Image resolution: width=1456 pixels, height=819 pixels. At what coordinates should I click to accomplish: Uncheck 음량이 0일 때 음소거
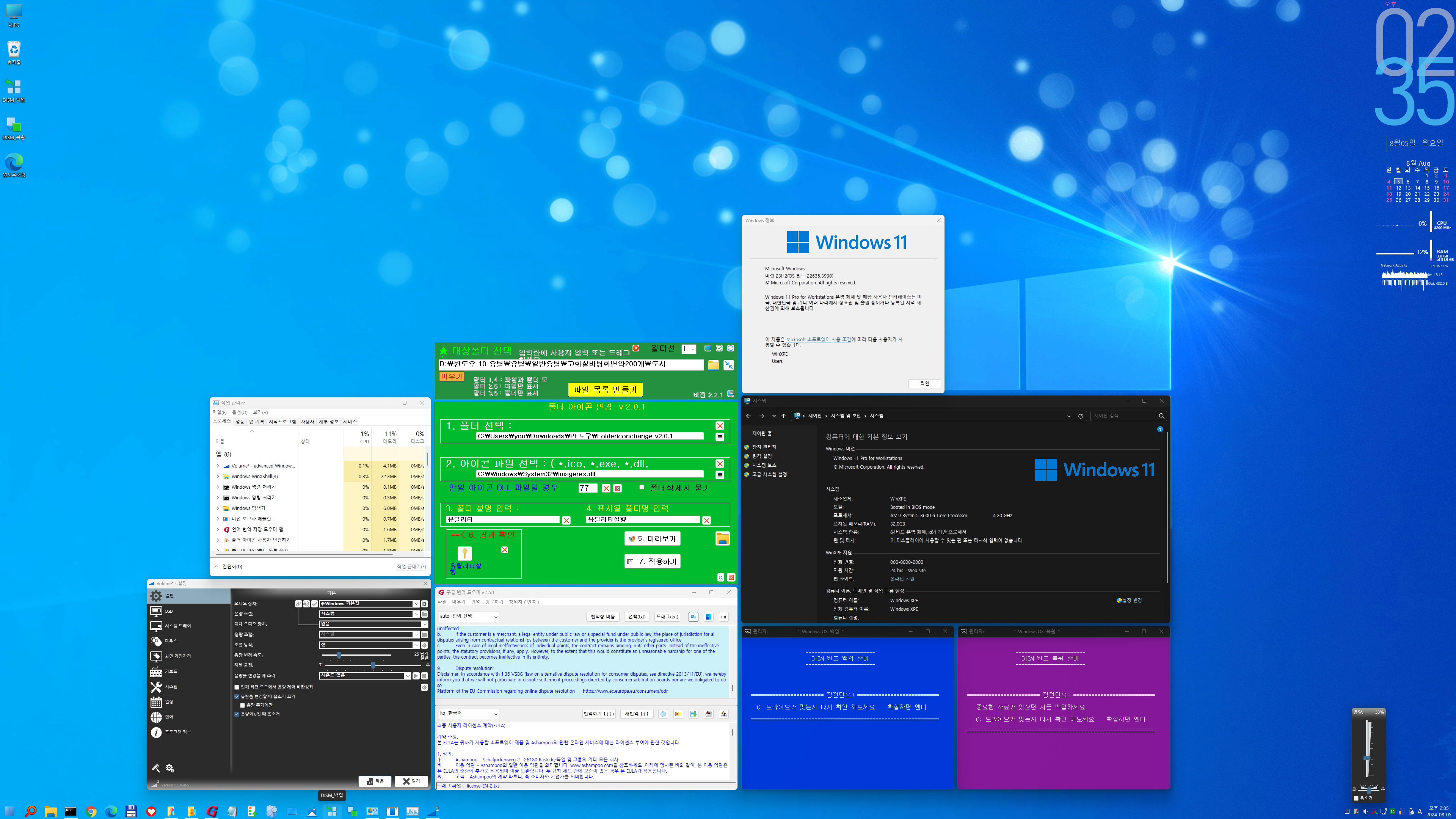(237, 714)
